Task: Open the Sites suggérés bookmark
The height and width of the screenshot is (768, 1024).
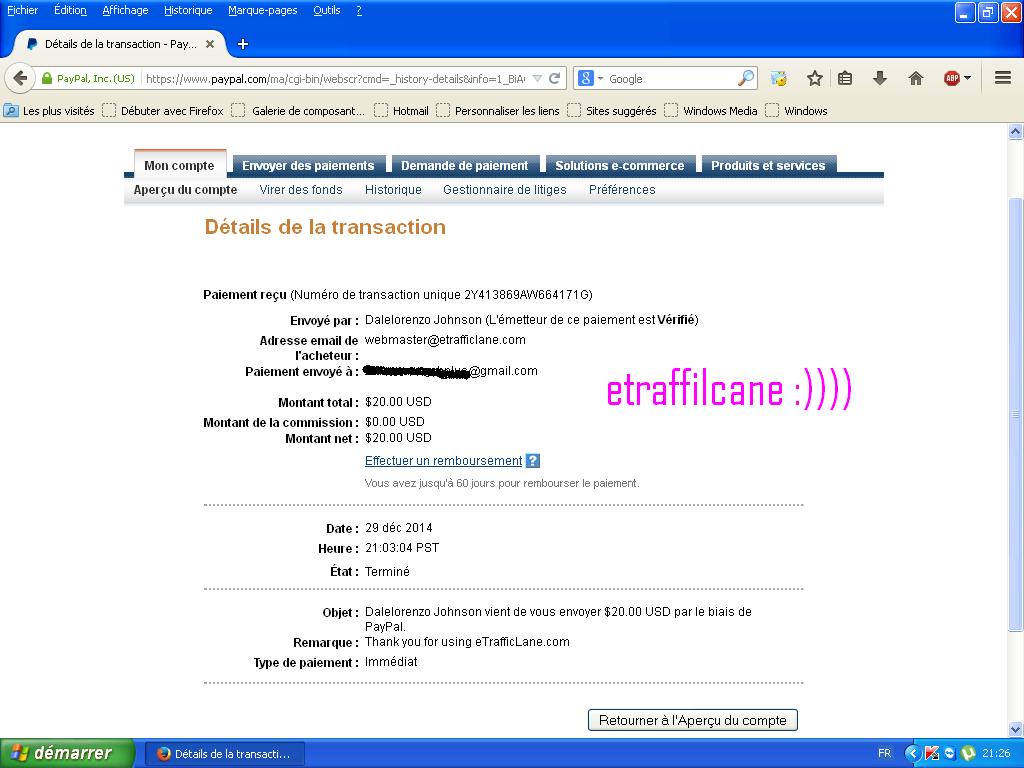Action: [x=613, y=111]
